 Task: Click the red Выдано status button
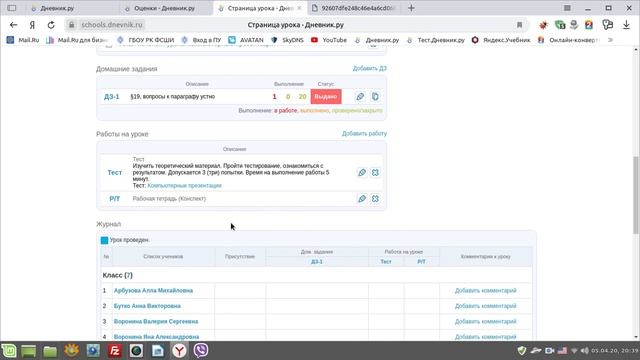[326, 97]
